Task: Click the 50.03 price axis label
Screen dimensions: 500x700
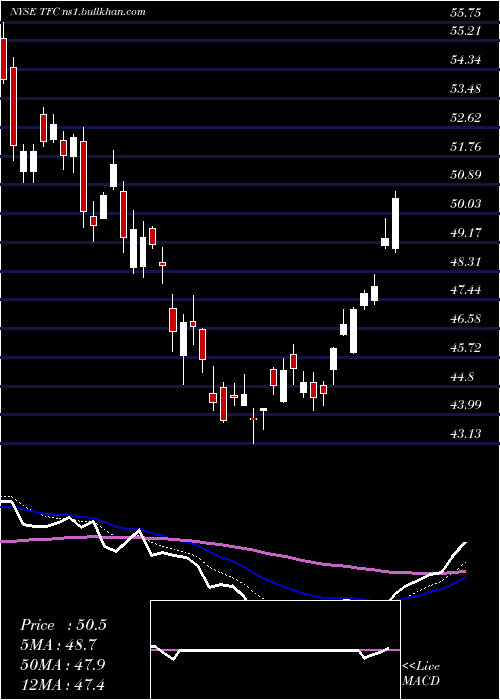Action: [x=466, y=204]
